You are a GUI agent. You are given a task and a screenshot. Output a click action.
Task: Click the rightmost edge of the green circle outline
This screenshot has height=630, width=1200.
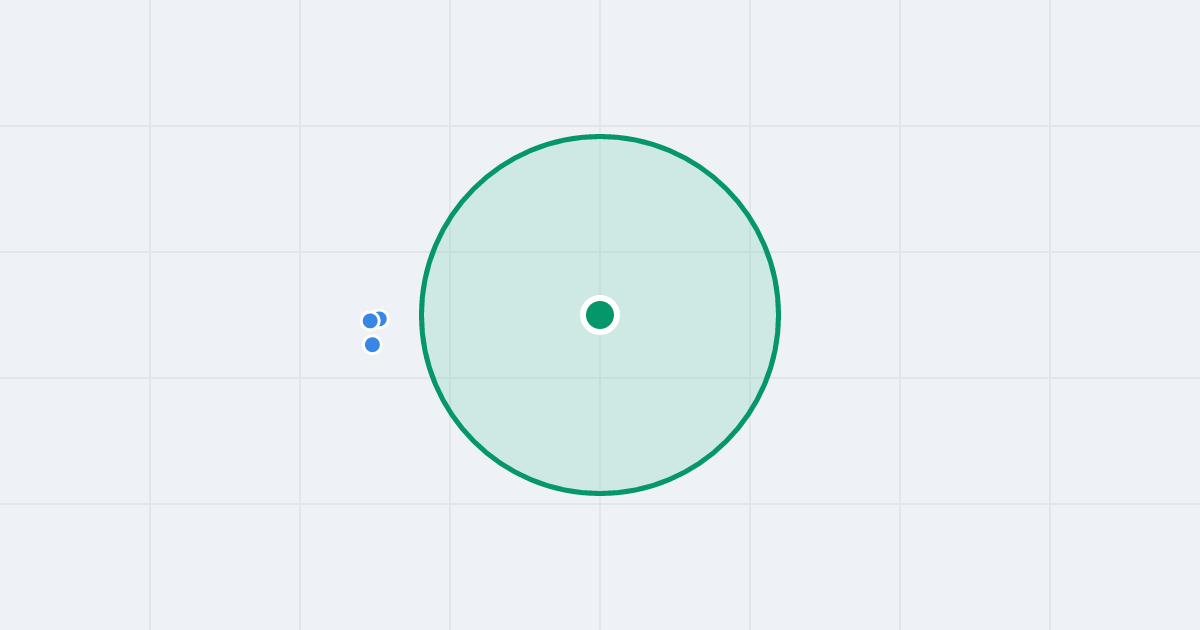click(778, 315)
